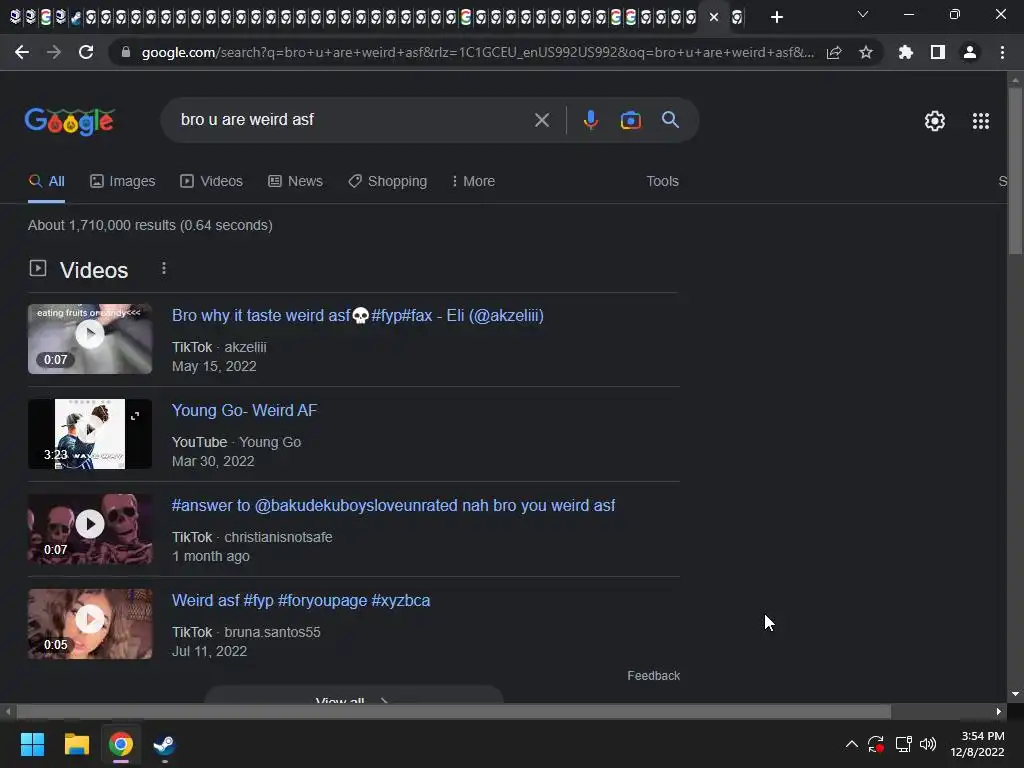
Task: Open Steam from the taskbar
Action: point(164,744)
